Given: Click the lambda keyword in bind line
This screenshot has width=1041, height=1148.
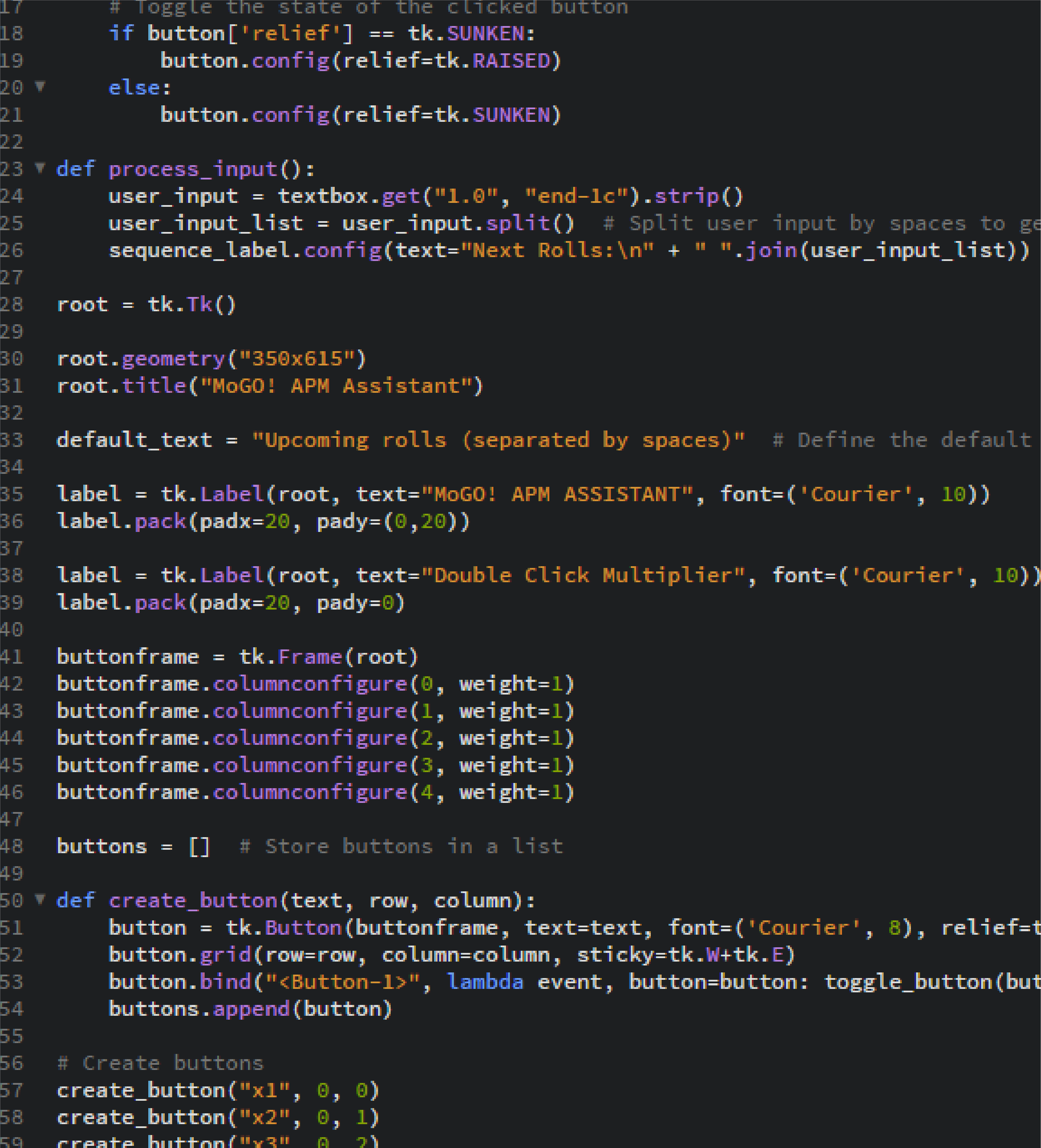Looking at the screenshot, I should point(485,982).
